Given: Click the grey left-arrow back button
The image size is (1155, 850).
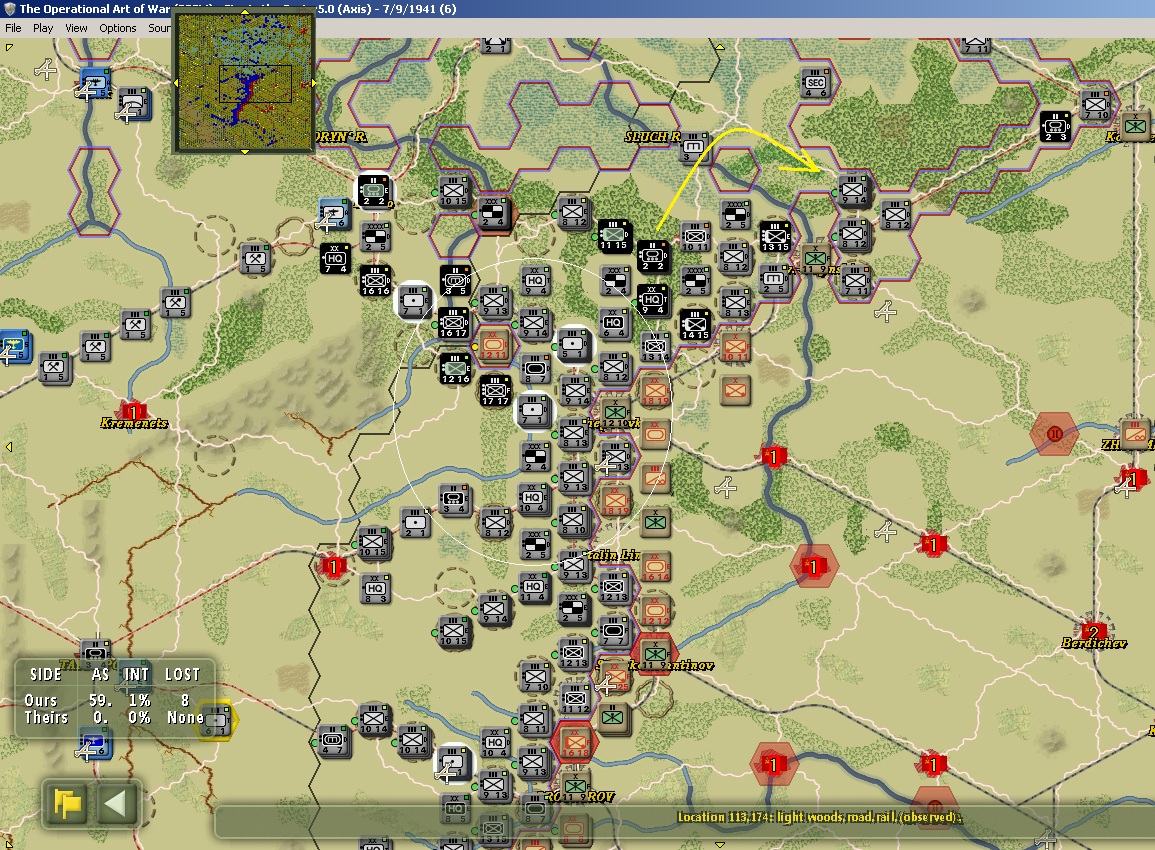Looking at the screenshot, I should point(116,803).
